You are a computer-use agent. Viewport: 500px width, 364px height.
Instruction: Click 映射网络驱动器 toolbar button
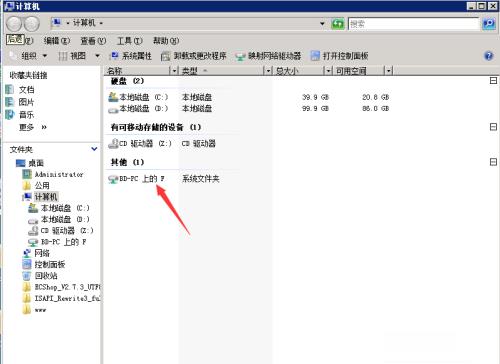click(x=268, y=56)
